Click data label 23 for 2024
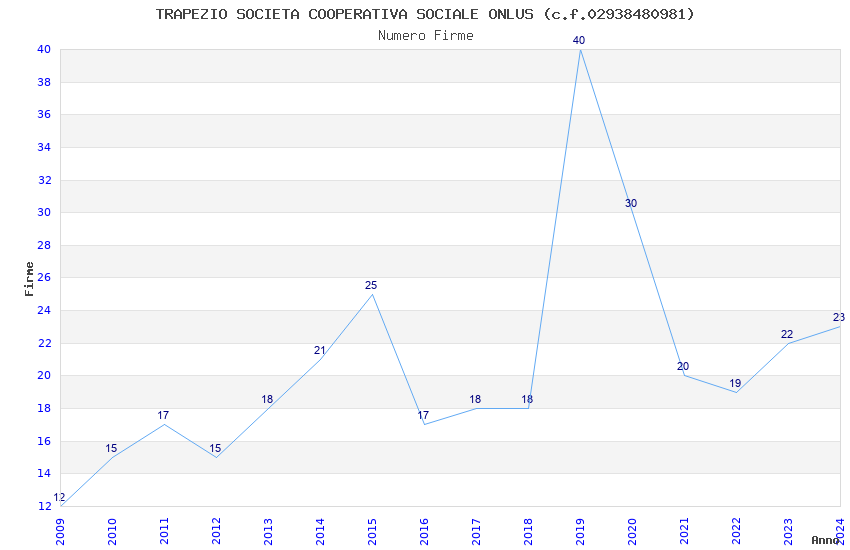 [839, 318]
